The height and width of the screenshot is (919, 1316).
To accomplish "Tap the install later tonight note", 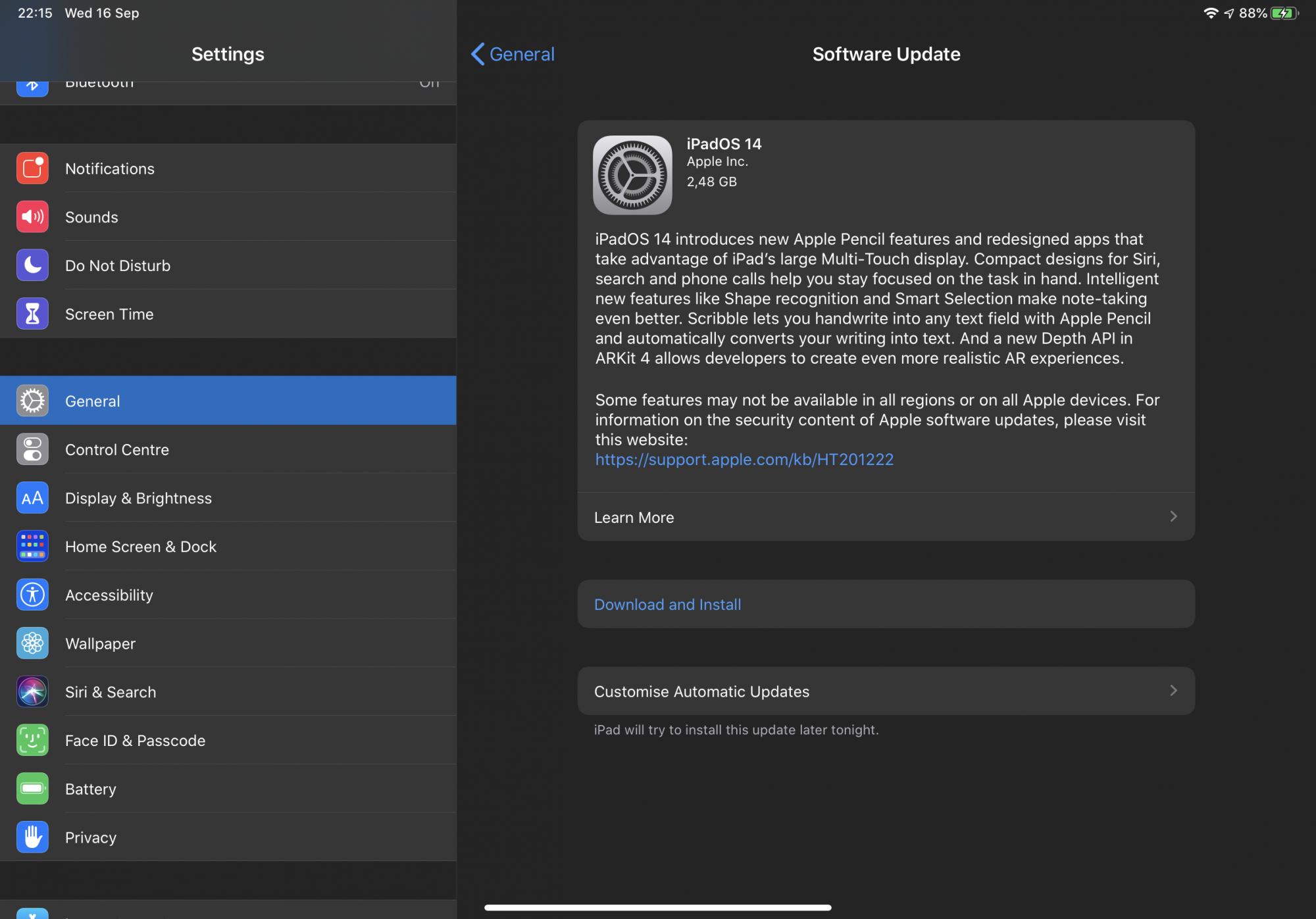I will [x=736, y=730].
